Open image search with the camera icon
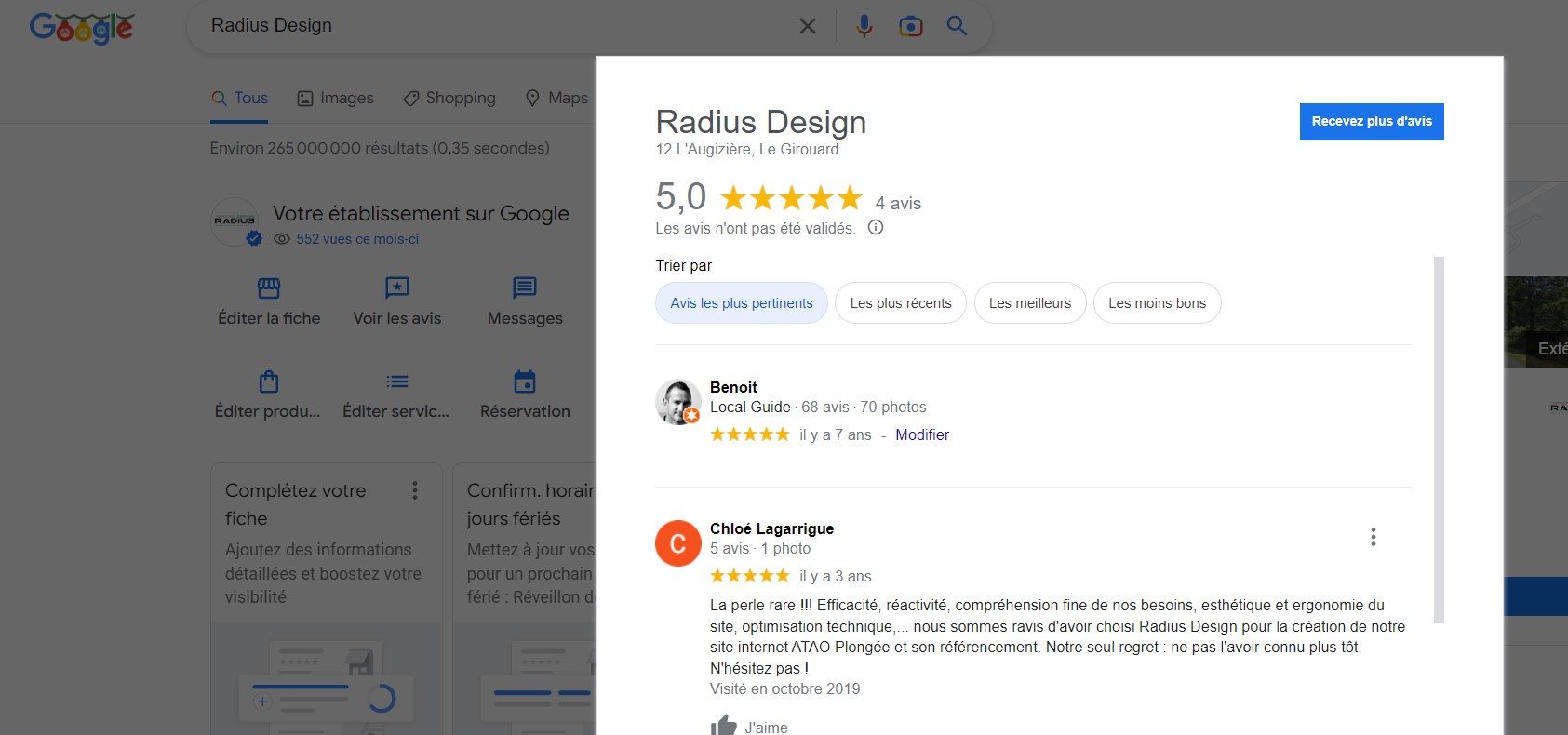1568x735 pixels. coord(911,26)
